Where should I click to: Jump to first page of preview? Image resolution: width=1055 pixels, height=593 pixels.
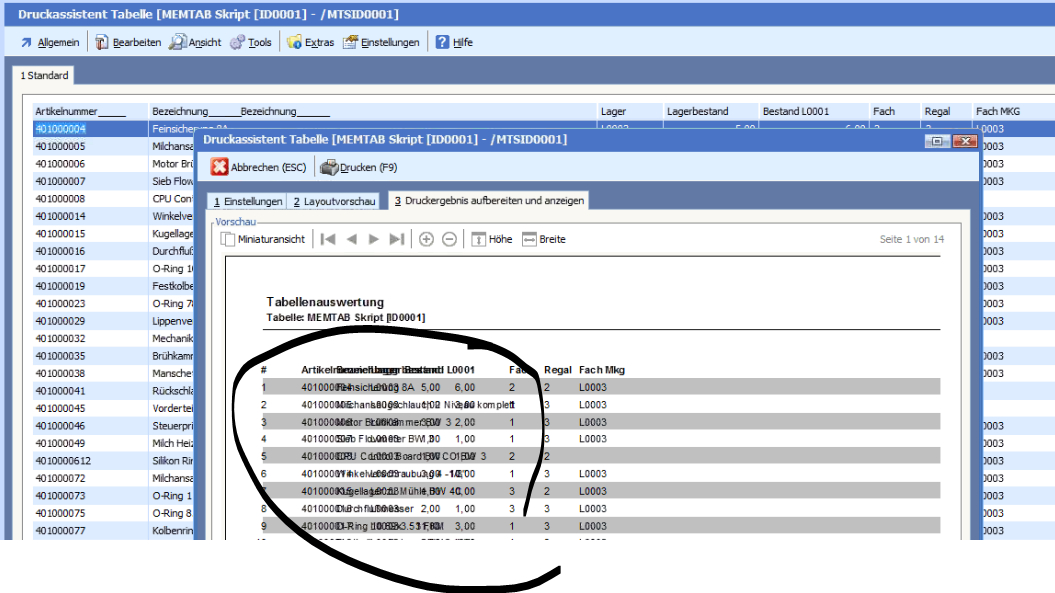(327, 239)
